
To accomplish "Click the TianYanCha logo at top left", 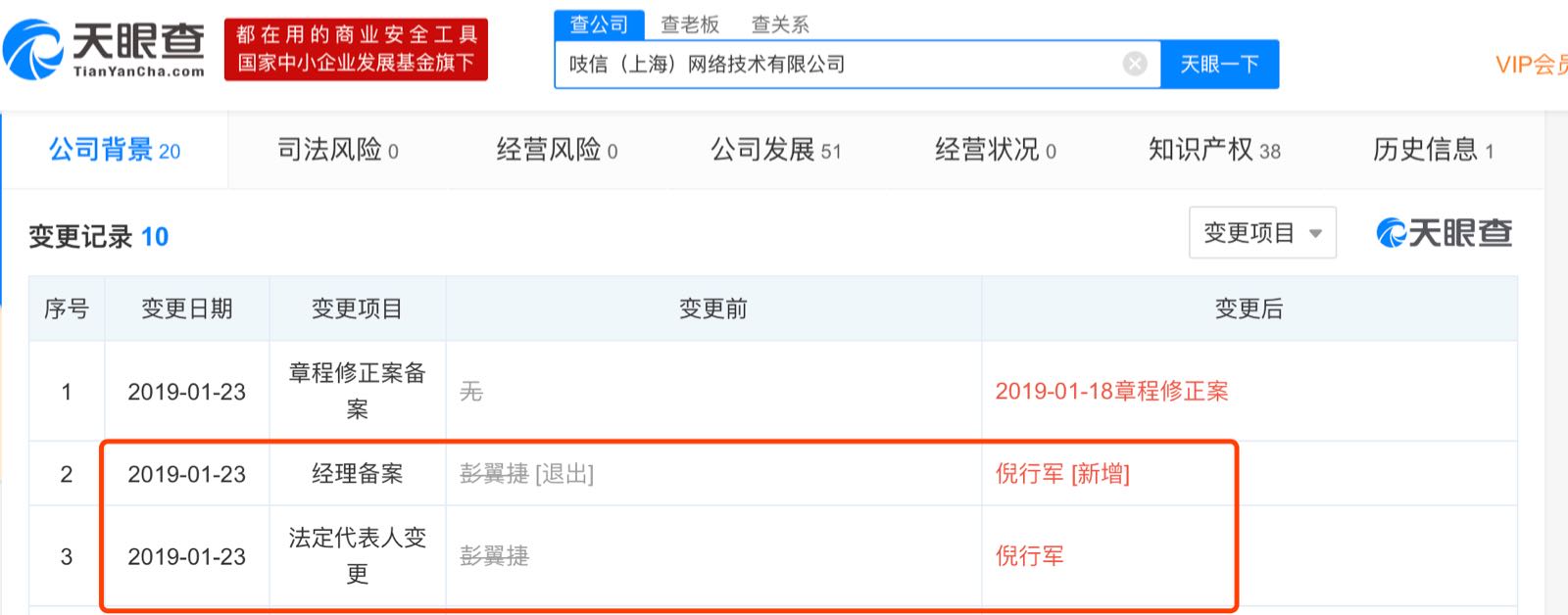I will 104,49.
